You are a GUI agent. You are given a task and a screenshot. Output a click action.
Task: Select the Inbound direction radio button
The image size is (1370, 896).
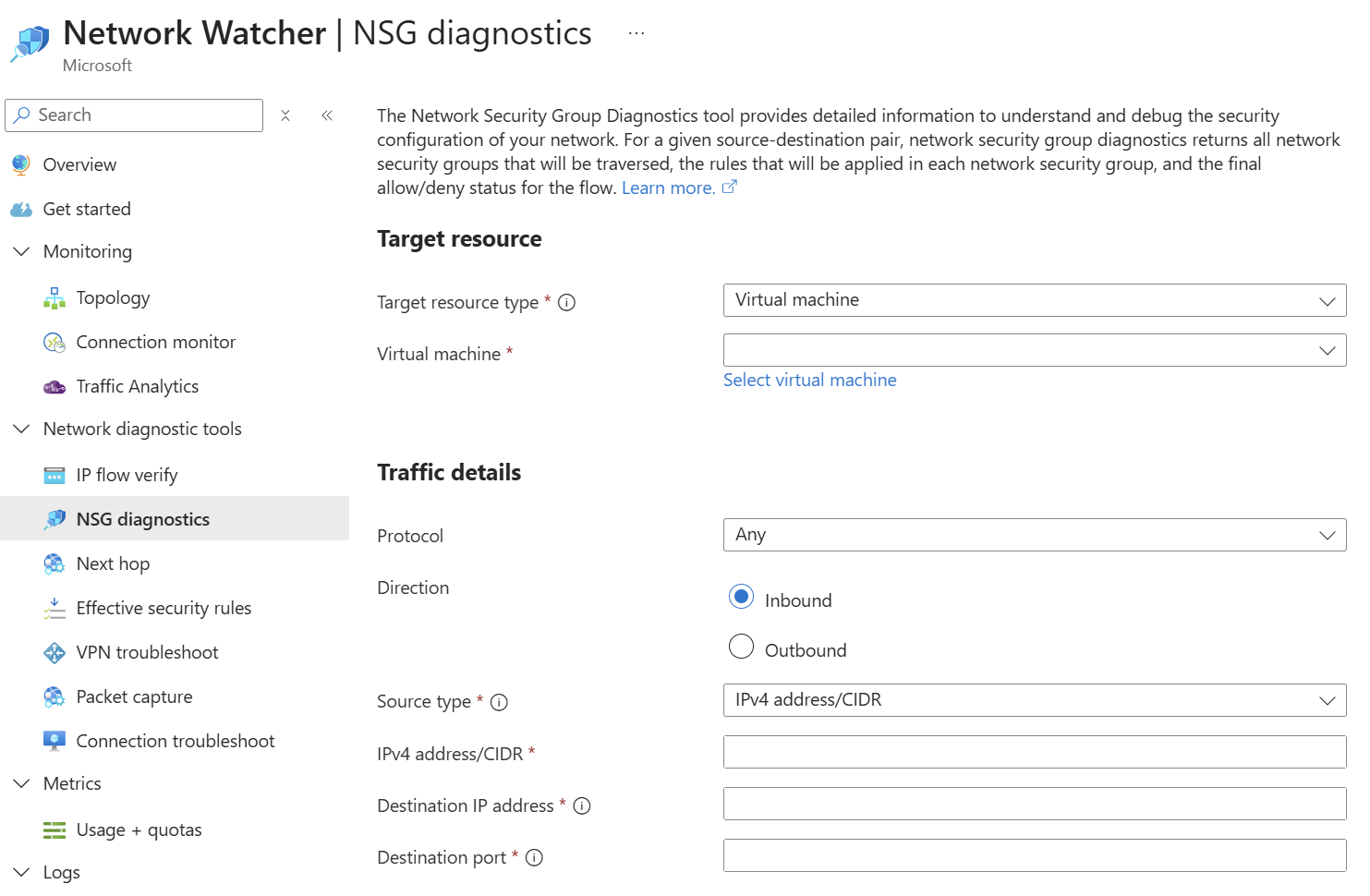point(741,597)
